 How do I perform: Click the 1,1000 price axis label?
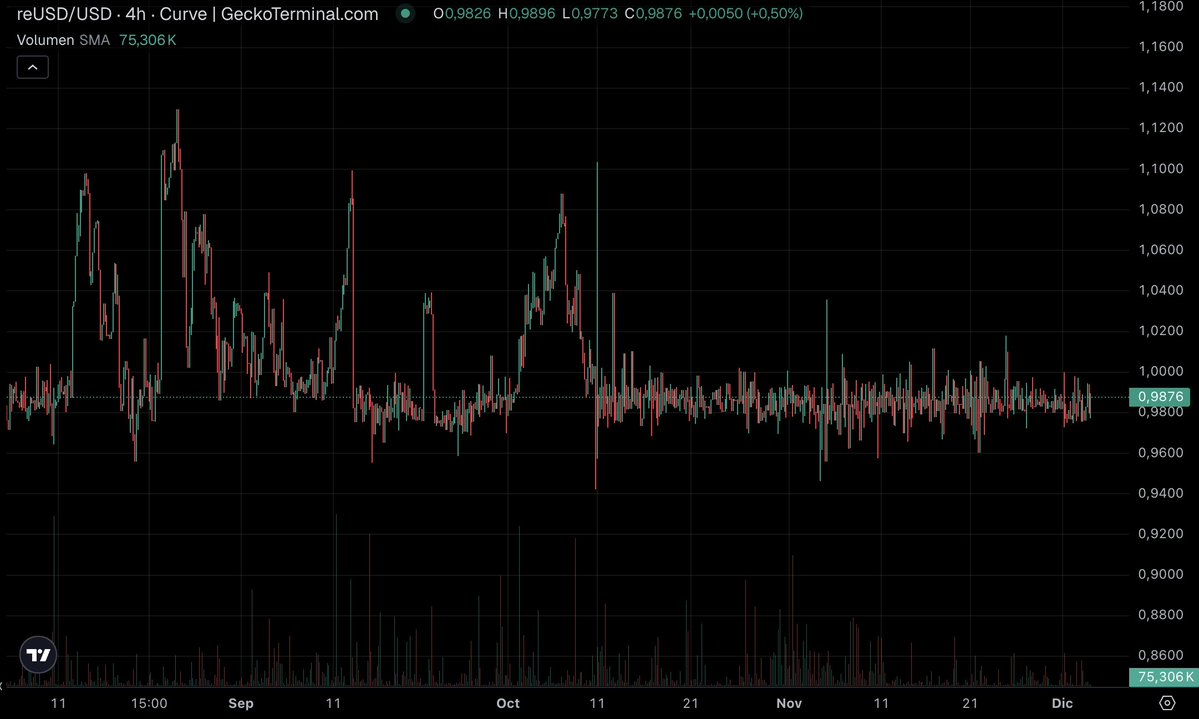pyautogui.click(x=1161, y=168)
